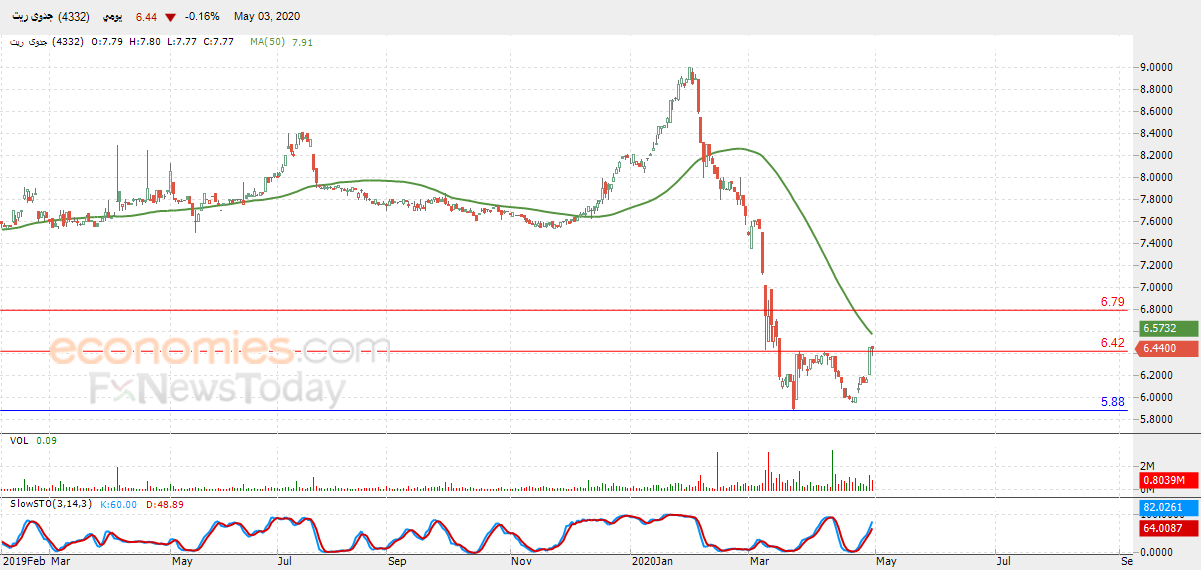Click the 8.0000 price axis label
Image resolution: width=1201 pixels, height=570 pixels.
(x=1156, y=177)
